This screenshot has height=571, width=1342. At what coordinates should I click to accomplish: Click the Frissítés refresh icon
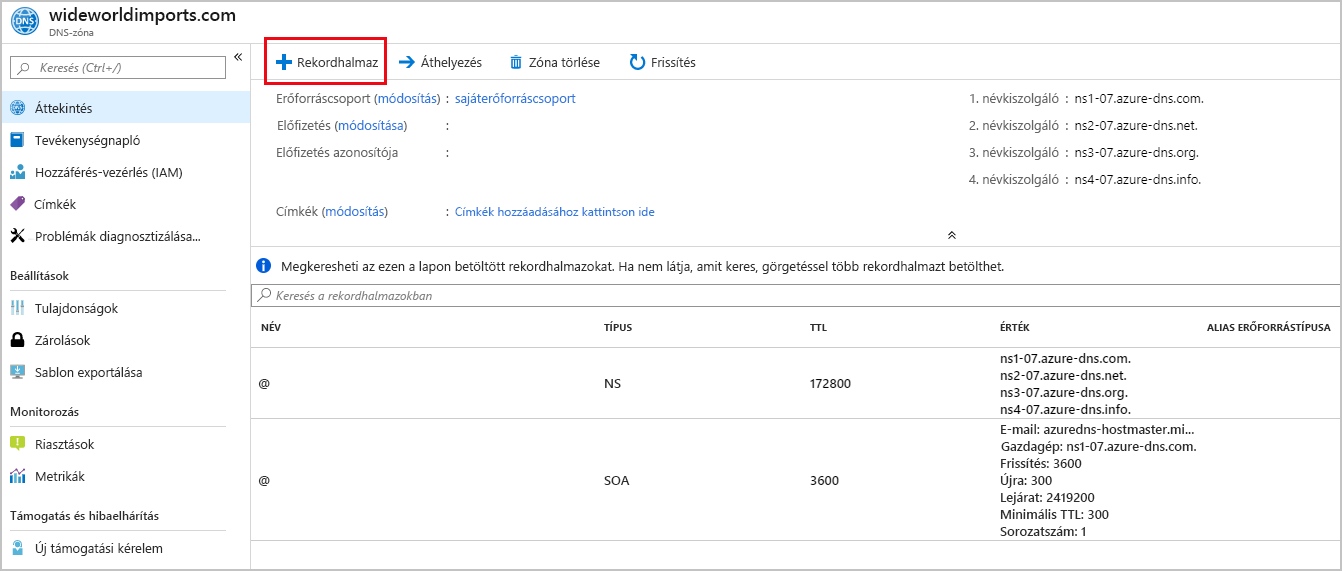(637, 62)
